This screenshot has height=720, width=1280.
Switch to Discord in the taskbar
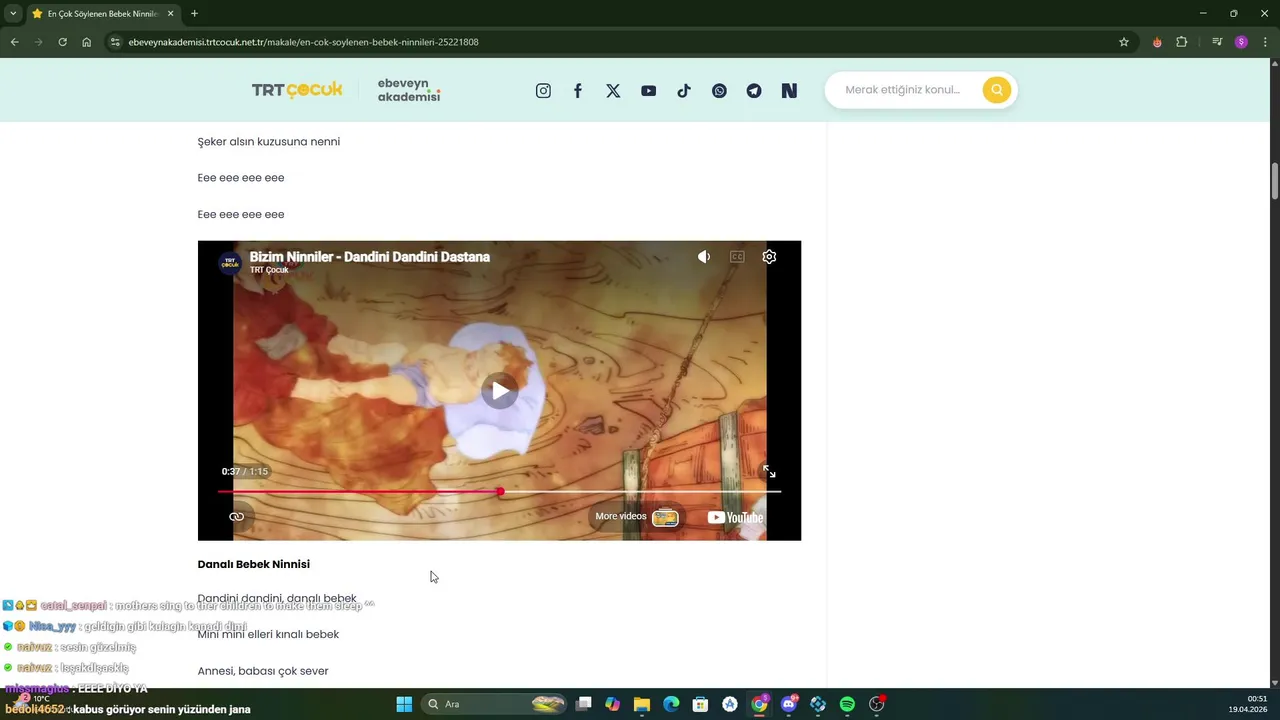pyautogui.click(x=789, y=704)
